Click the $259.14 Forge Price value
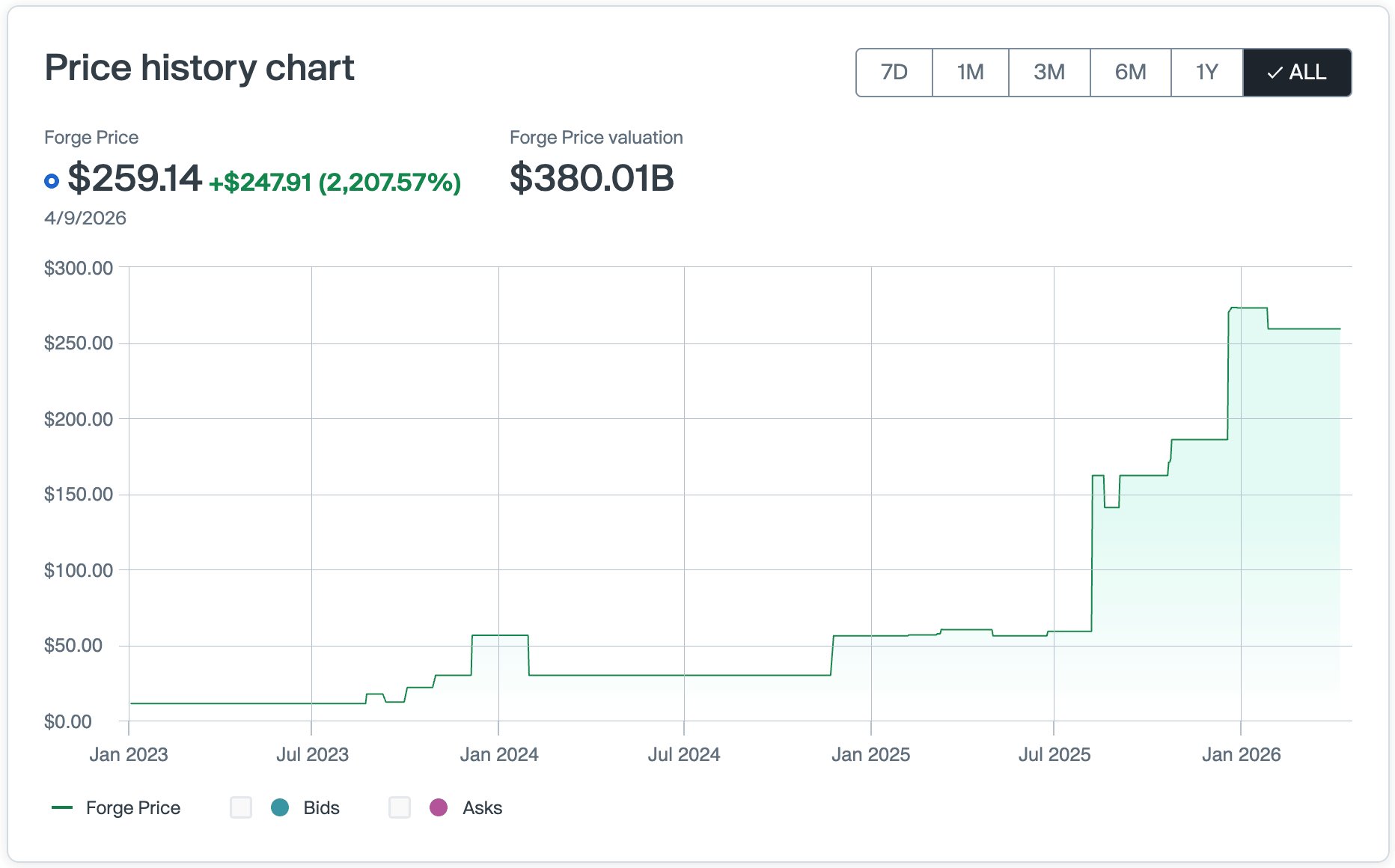The image size is (1395, 868). click(x=133, y=178)
